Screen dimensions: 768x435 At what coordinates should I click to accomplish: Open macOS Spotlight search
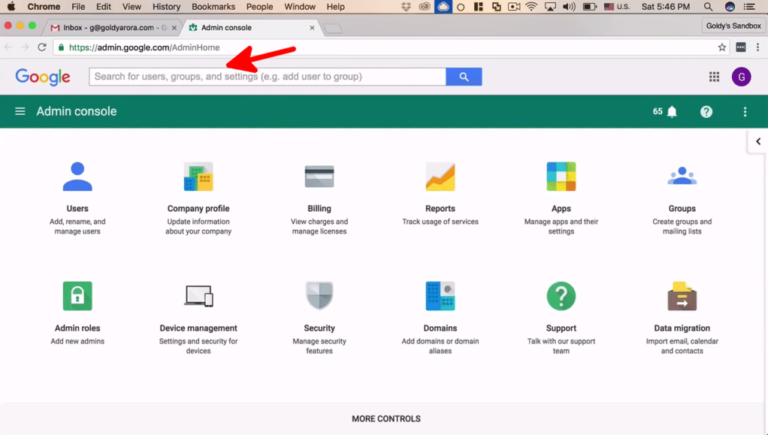708,7
